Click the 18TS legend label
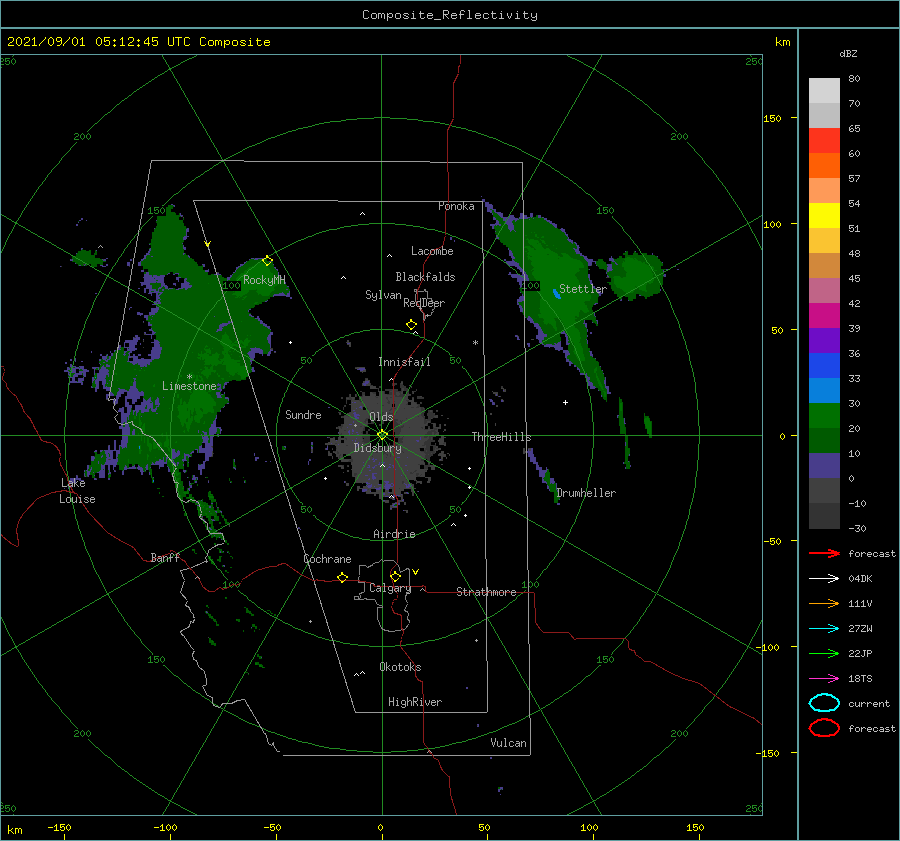Viewport: 900px width, 841px height. (x=860, y=679)
